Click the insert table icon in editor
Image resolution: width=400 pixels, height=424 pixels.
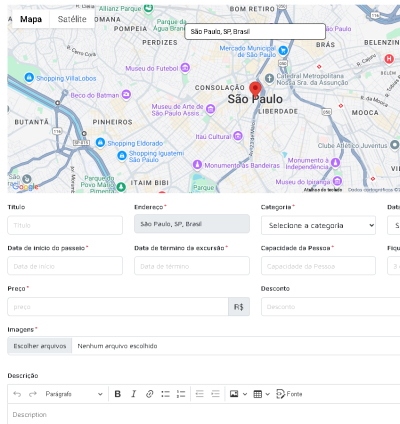coord(258,394)
